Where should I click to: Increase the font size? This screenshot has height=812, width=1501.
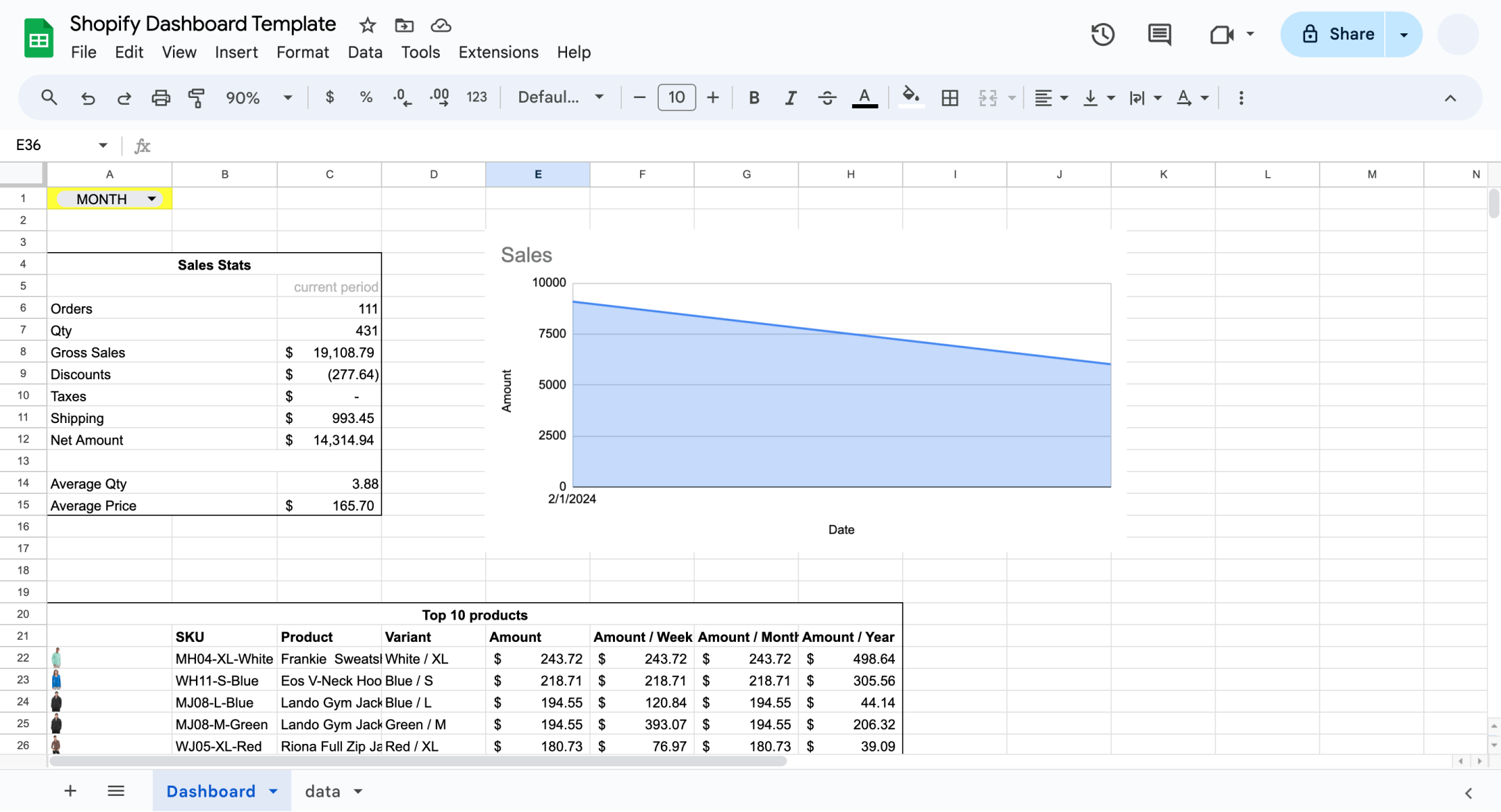coord(713,98)
